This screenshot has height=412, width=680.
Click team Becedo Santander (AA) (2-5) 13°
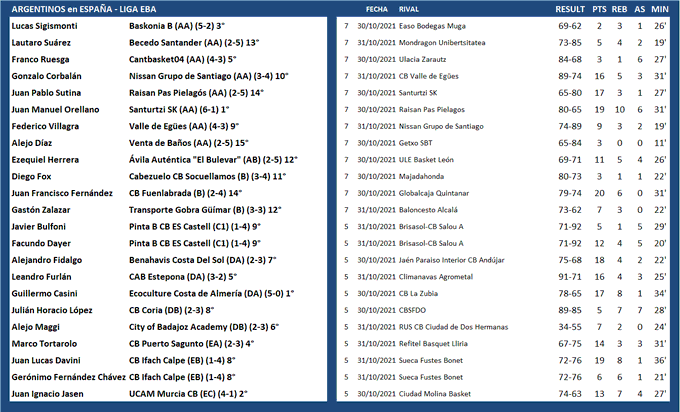(x=194, y=43)
